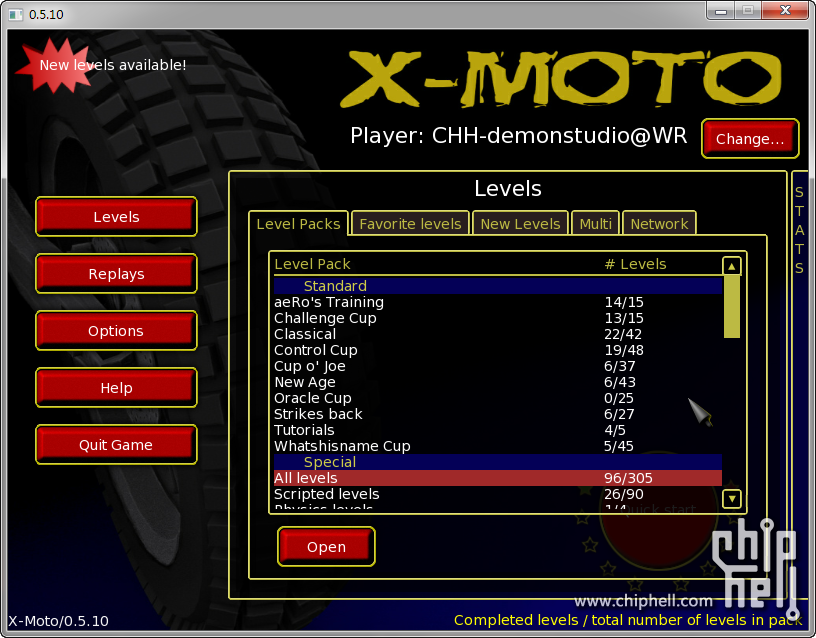This screenshot has height=638, width=816.
Task: Switch to the New Levels tab
Action: tap(520, 224)
